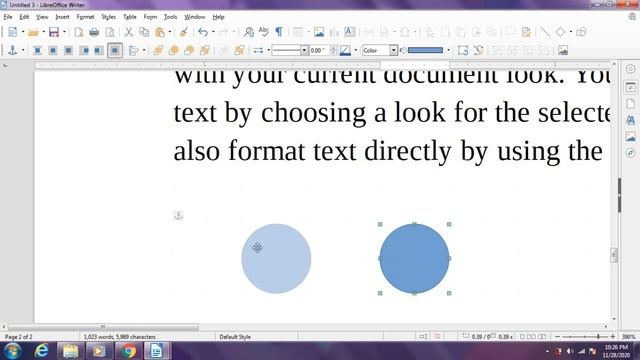
Task: Click the anchor icon in drawing toolbar
Action: coord(13,50)
